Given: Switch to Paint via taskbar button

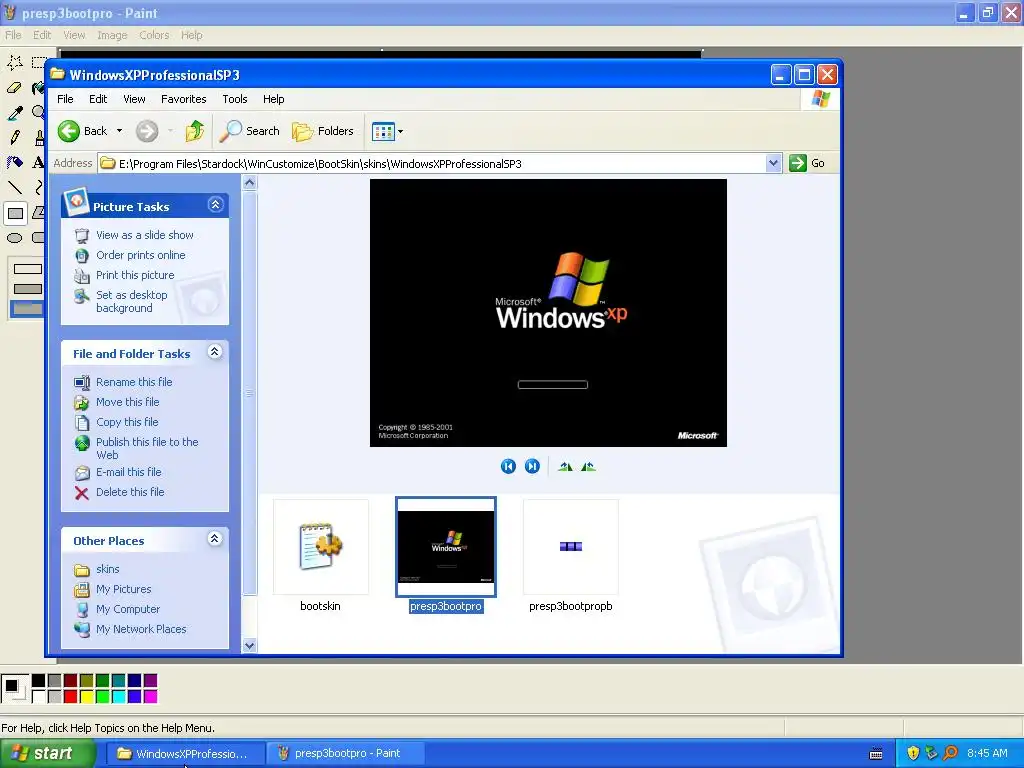Looking at the screenshot, I should (345, 754).
